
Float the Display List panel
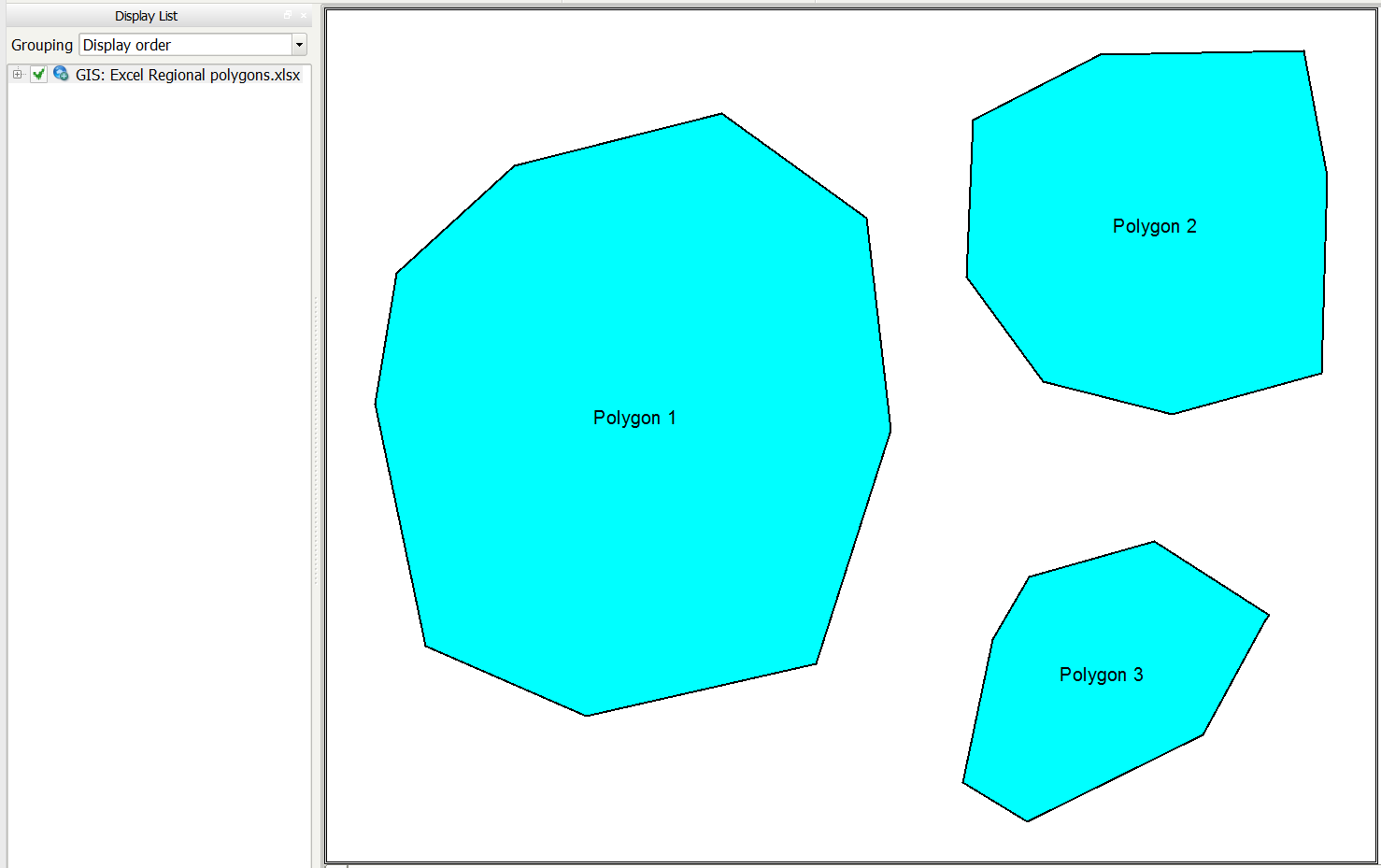[288, 15]
